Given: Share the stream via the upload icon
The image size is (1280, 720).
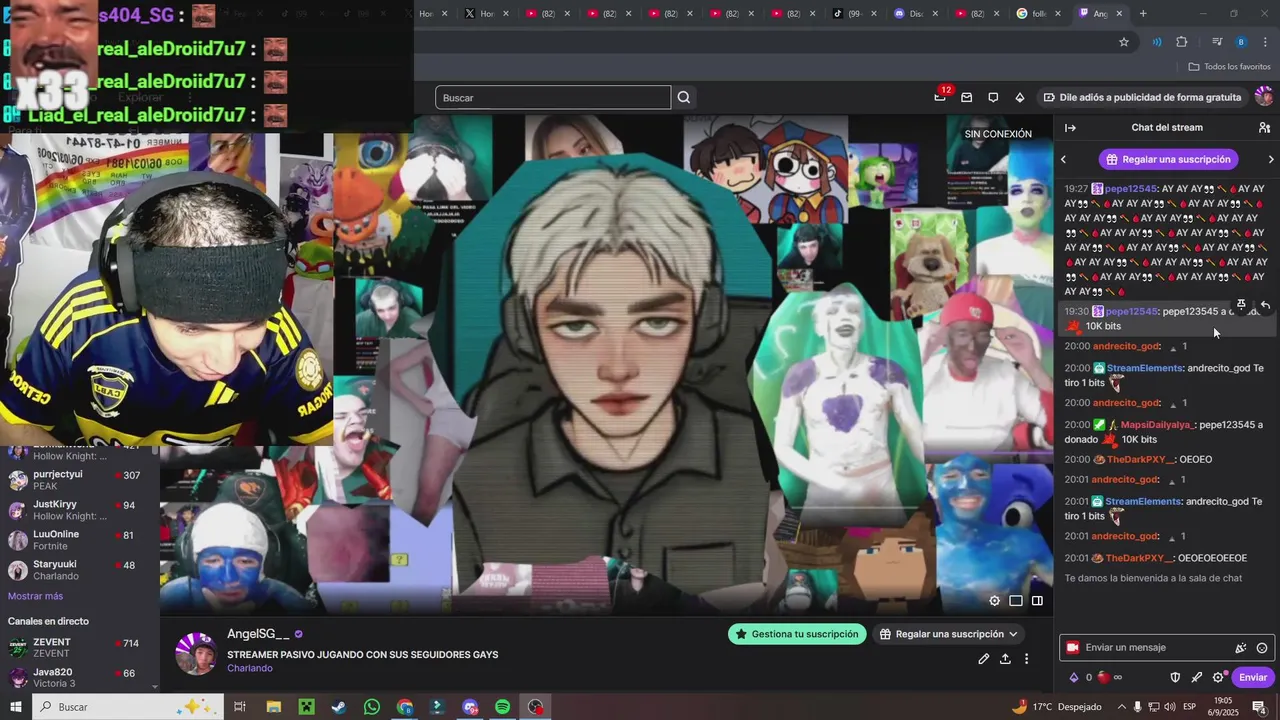Looking at the screenshot, I should point(1005,659).
